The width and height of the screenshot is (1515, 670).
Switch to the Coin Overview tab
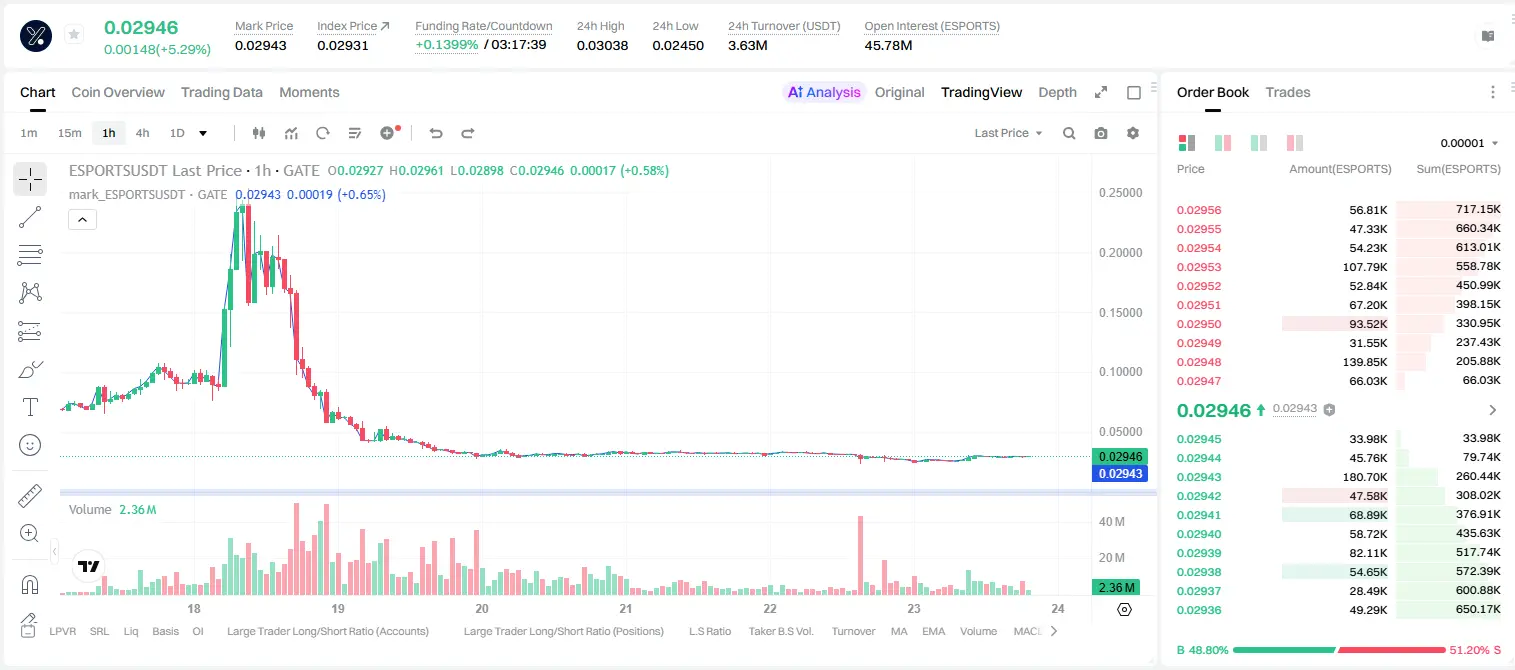118,92
